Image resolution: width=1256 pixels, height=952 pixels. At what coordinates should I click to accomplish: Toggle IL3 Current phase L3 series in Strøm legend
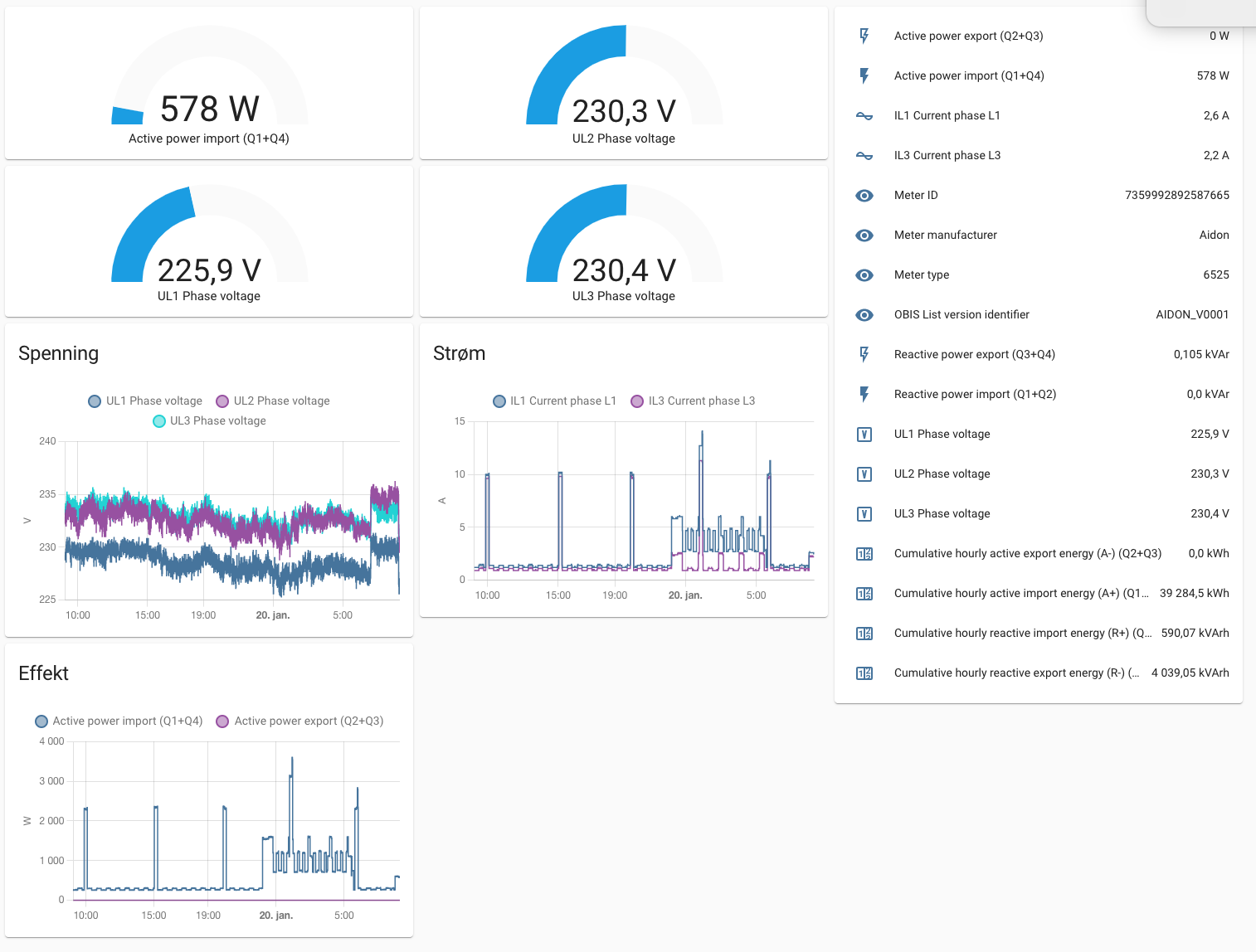pos(693,401)
